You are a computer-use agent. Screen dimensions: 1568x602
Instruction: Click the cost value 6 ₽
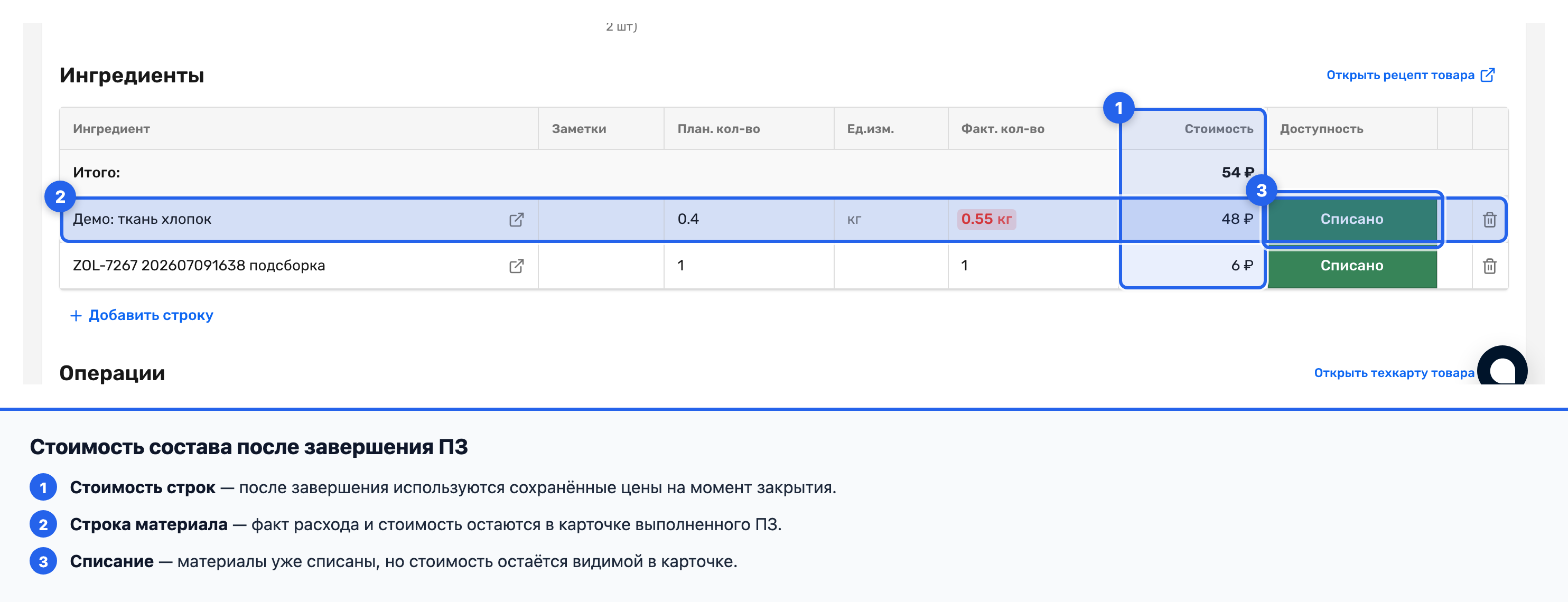point(1242,266)
